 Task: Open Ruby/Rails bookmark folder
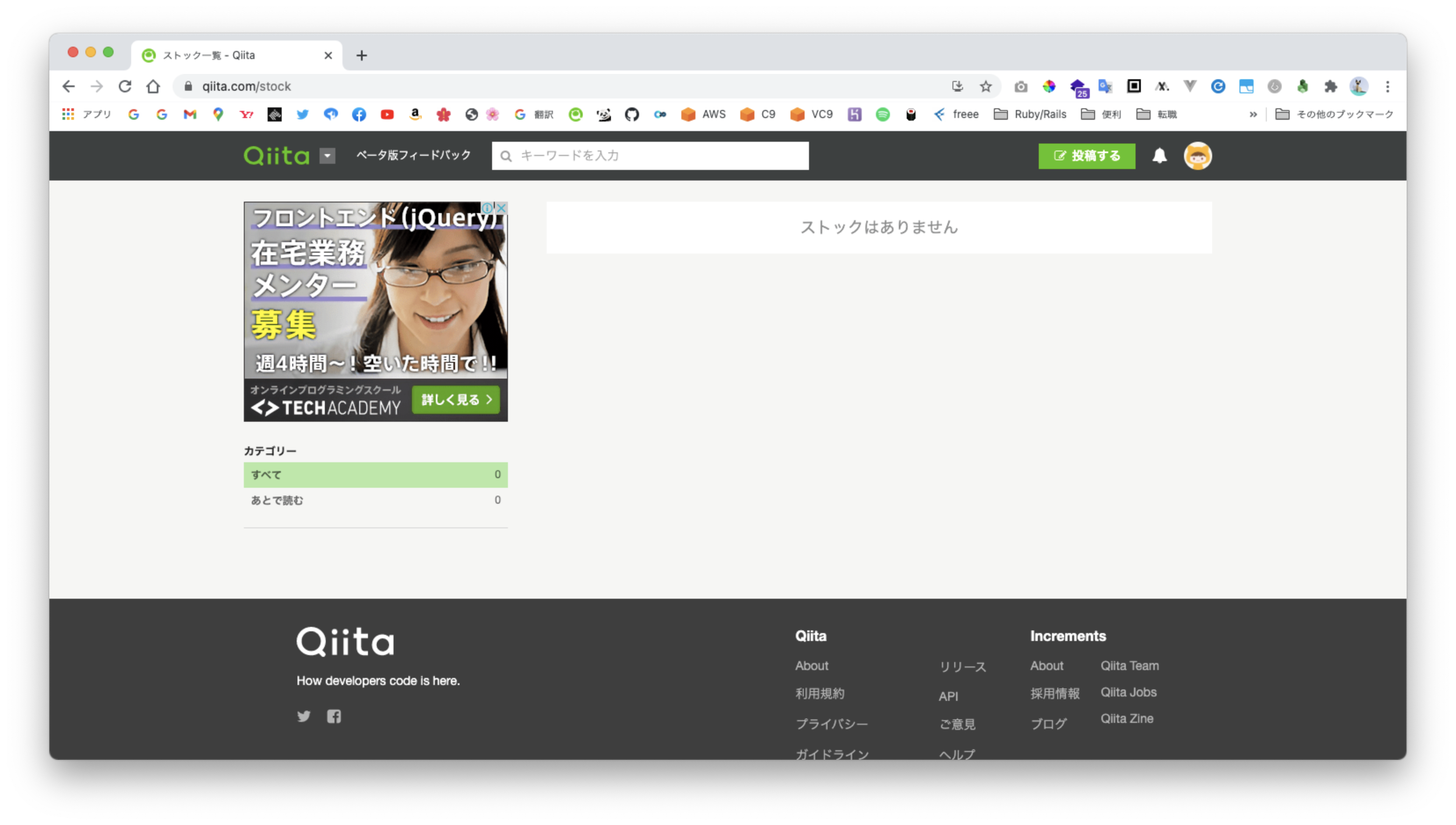[1030, 114]
